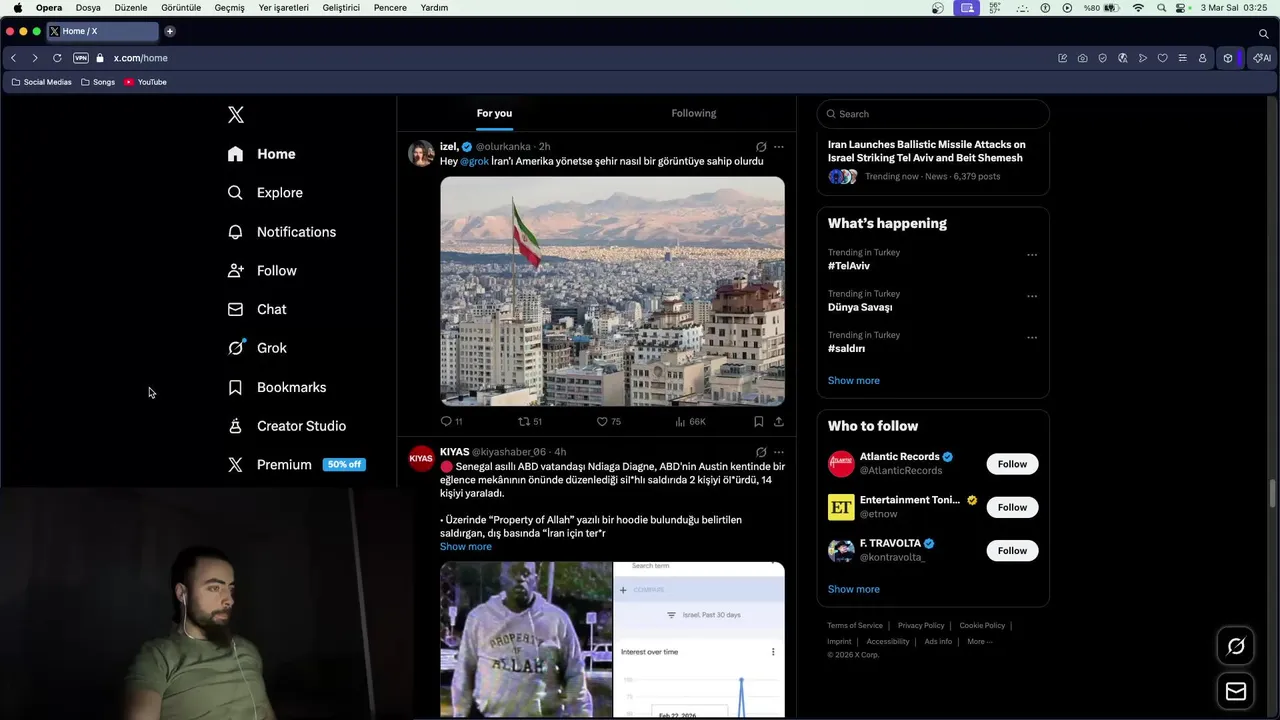The image size is (1280, 720).
Task: Open the #TelAviv trending topic
Action: point(849,266)
